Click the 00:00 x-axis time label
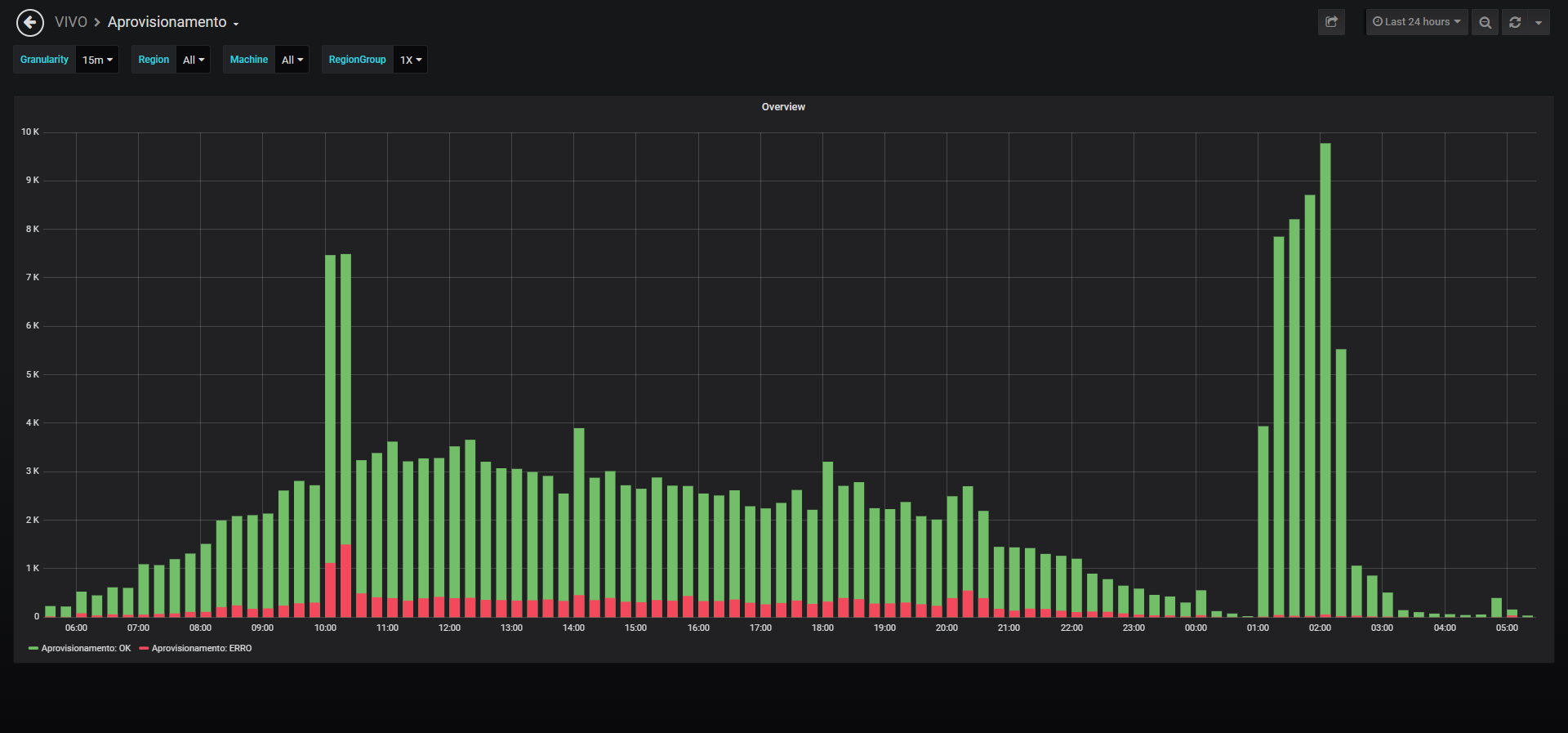 (1196, 628)
